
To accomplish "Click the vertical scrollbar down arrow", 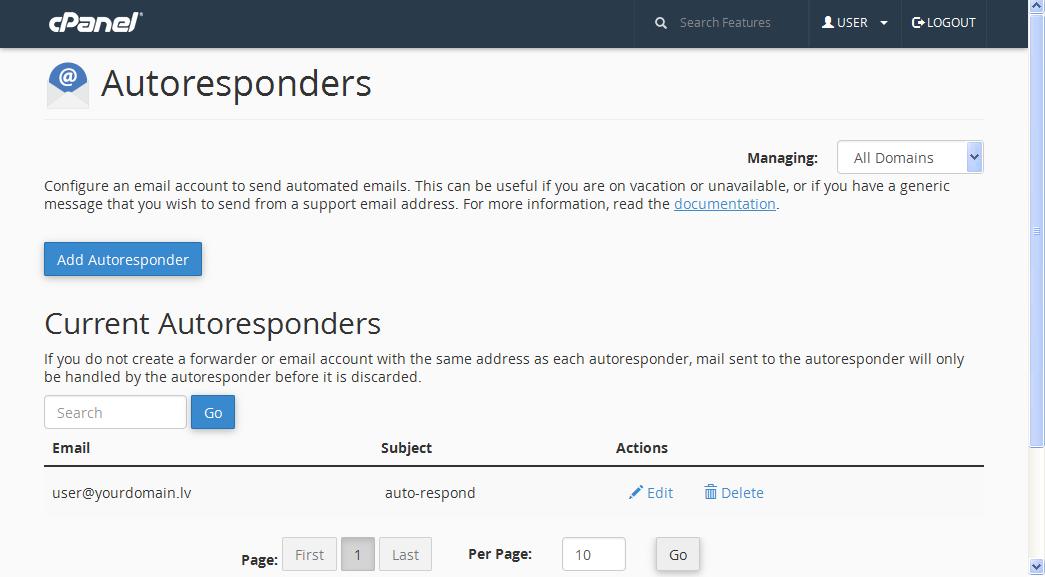I will pyautogui.click(x=1037, y=568).
